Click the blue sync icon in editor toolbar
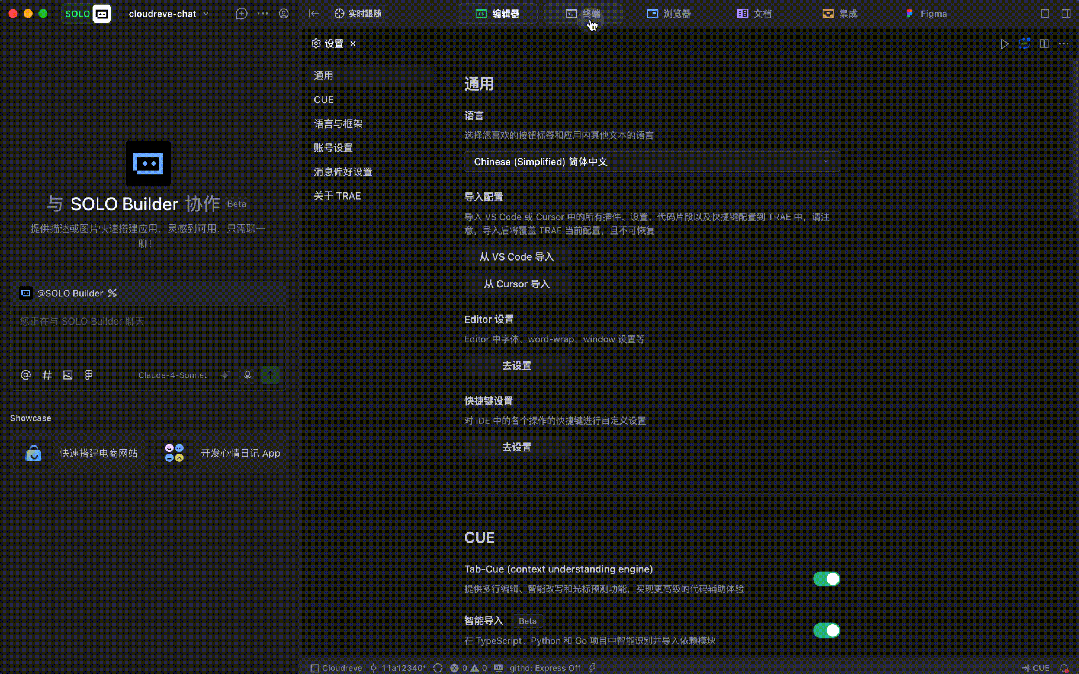Screen dimensions: 1079x674 [x=1024, y=44]
